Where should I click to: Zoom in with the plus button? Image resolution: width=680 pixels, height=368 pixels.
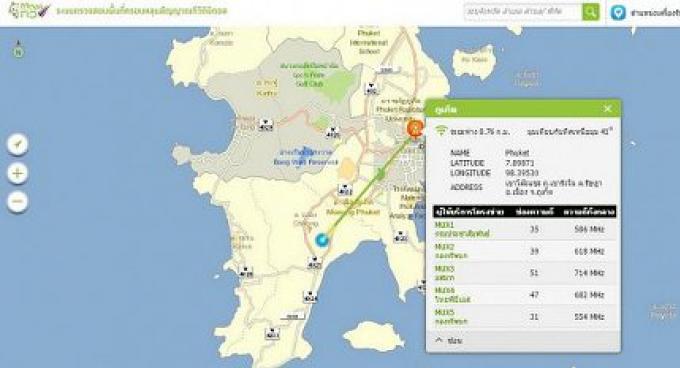(17, 173)
